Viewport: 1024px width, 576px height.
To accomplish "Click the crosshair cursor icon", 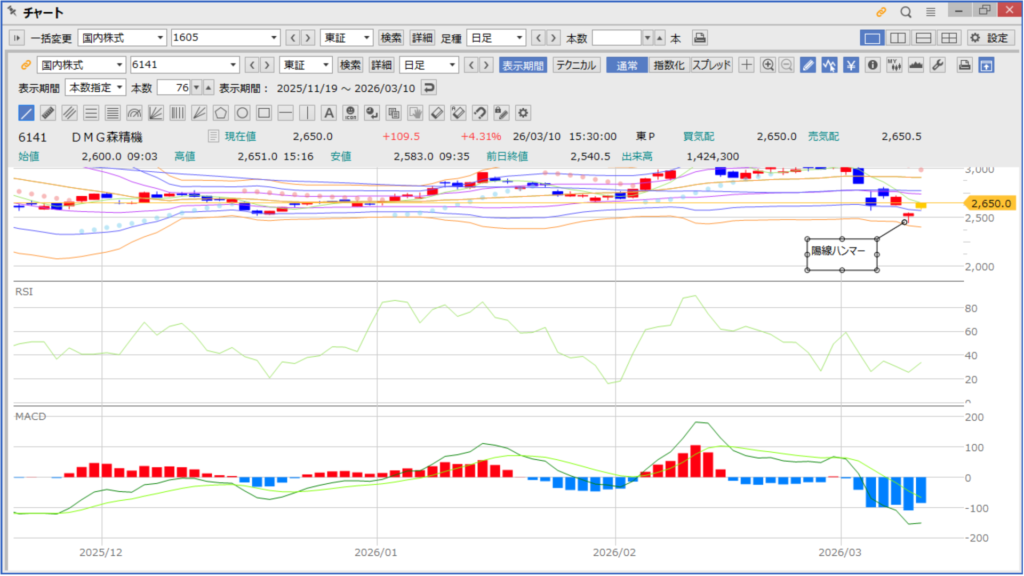I will [x=746, y=65].
